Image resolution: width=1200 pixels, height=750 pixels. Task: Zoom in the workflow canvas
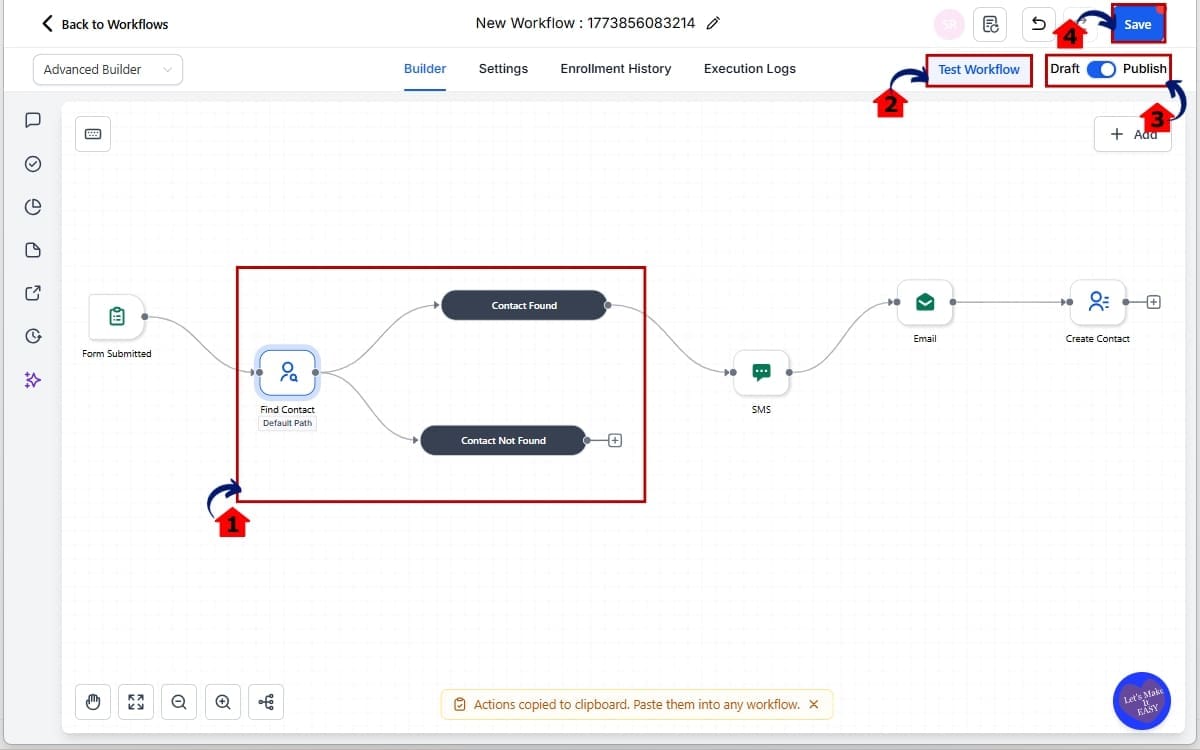(222, 703)
